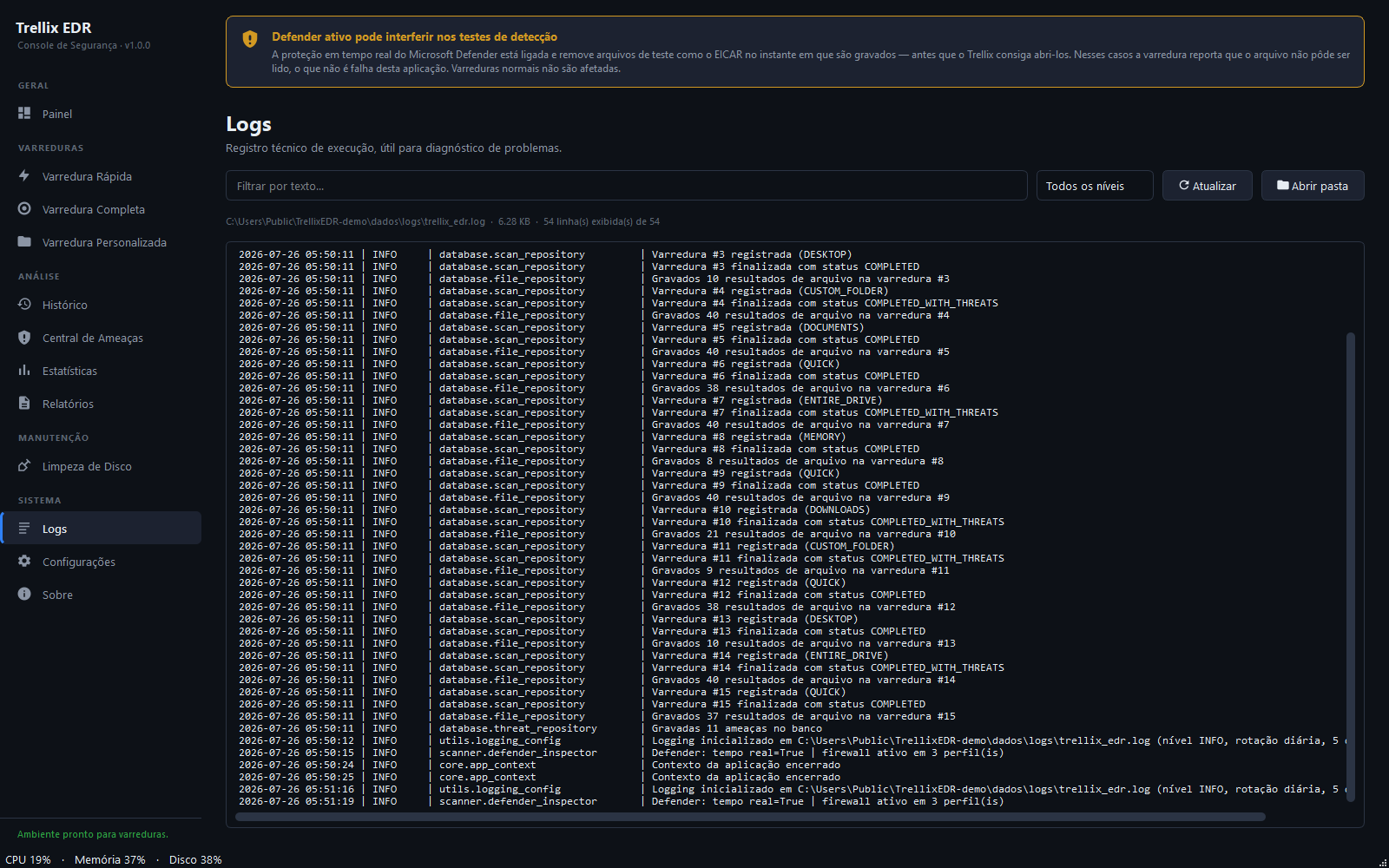Click the Memória 37% status indicator
Image resolution: width=1389 pixels, height=868 pixels.
[x=110, y=859]
